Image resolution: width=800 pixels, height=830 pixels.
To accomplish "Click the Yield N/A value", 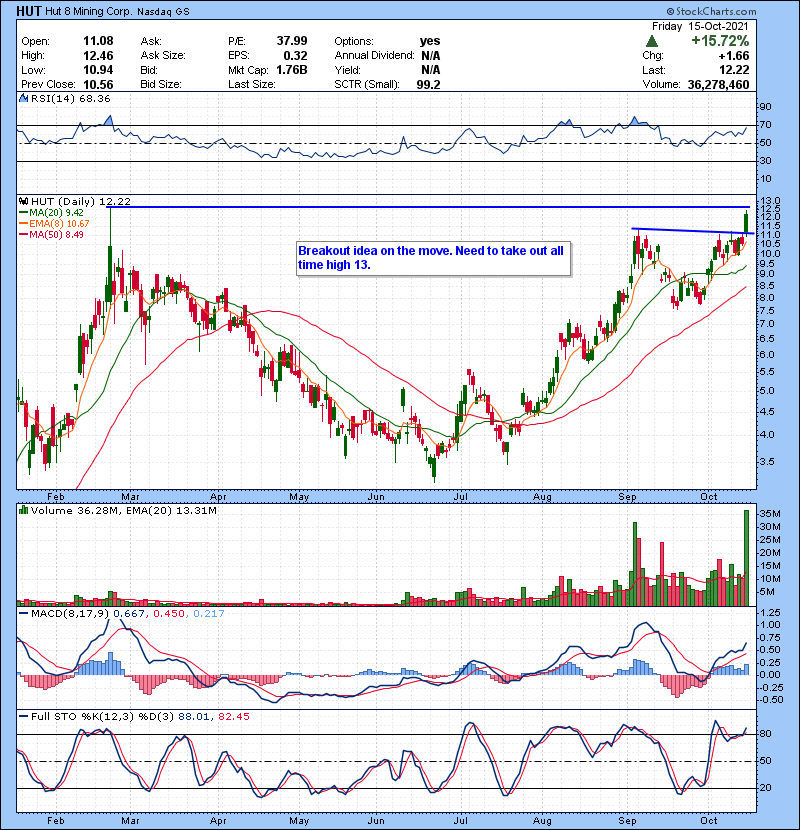I will coord(431,70).
